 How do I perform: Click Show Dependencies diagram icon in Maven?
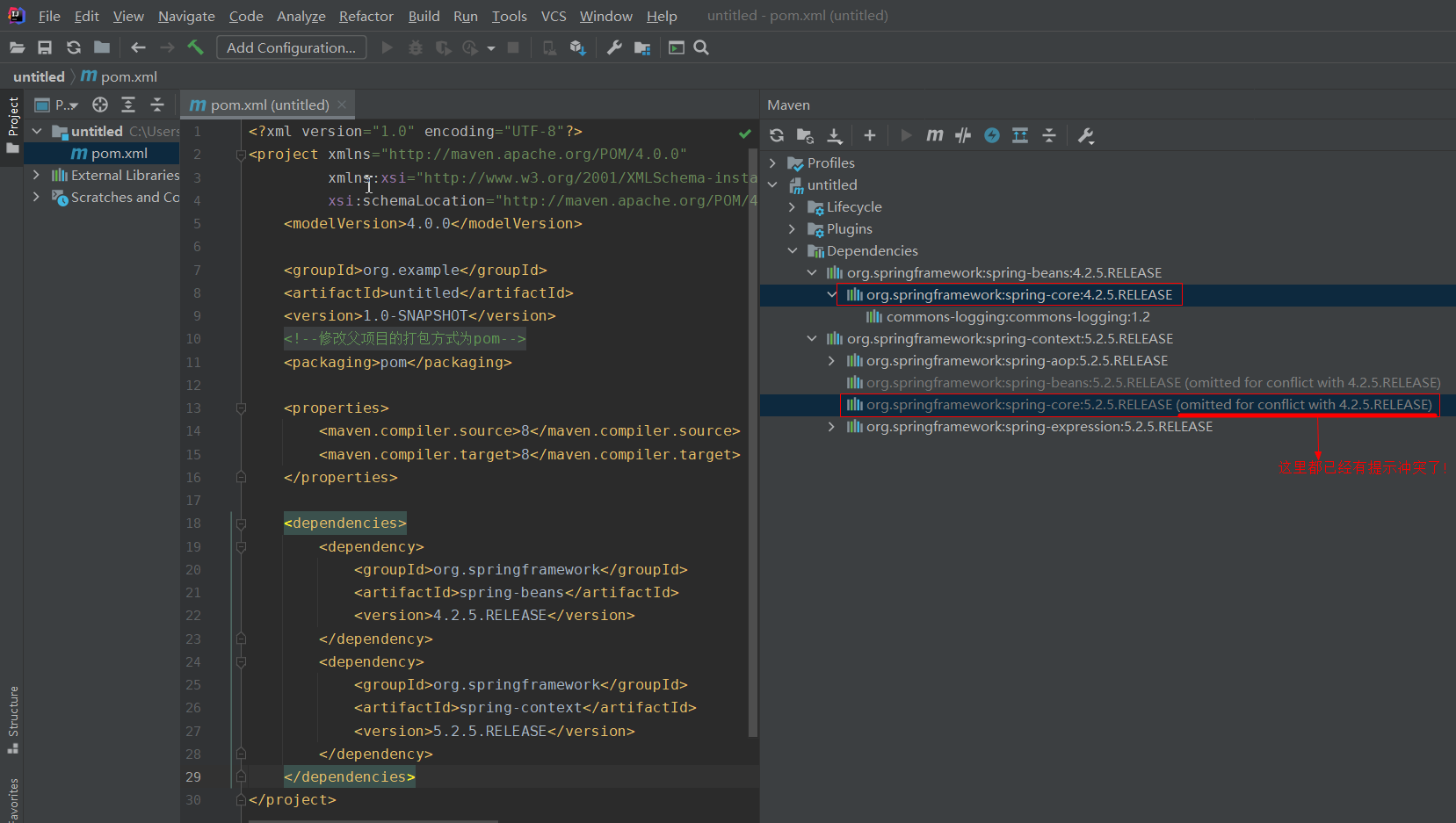pos(1020,135)
